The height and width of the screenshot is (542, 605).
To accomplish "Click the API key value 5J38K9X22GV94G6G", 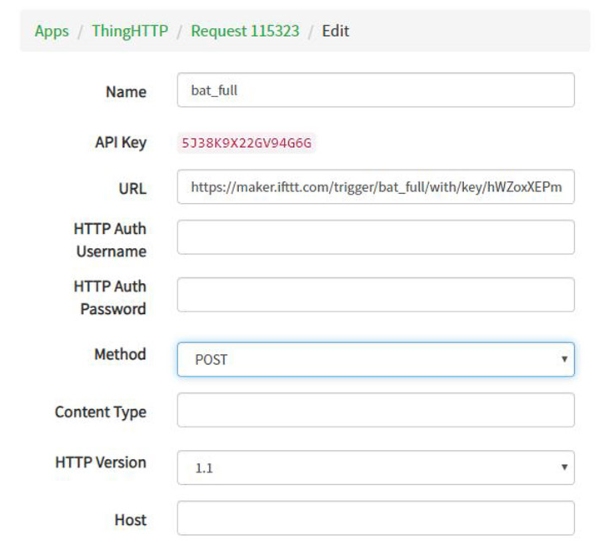I will (246, 143).
